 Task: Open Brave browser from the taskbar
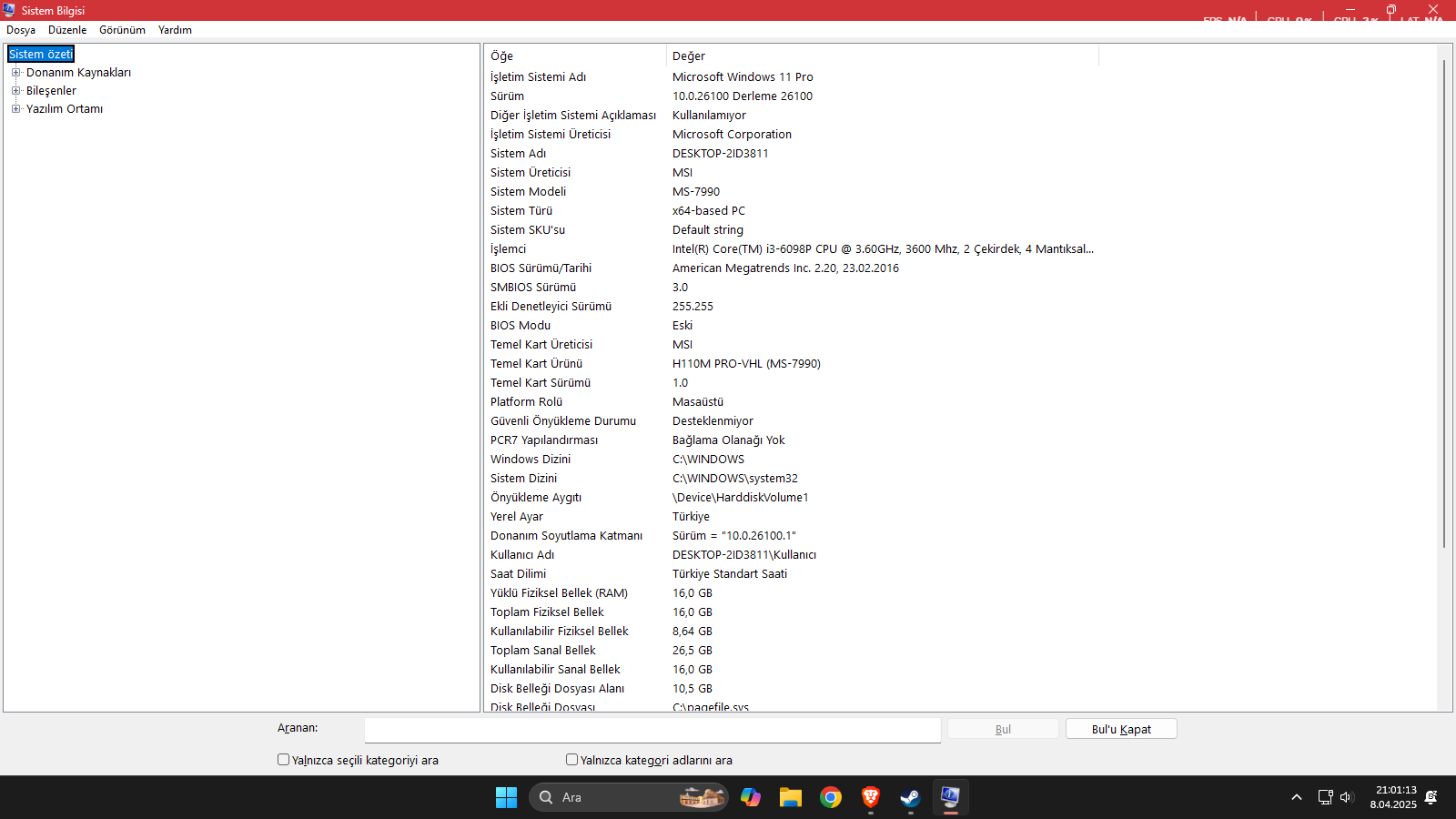[870, 797]
